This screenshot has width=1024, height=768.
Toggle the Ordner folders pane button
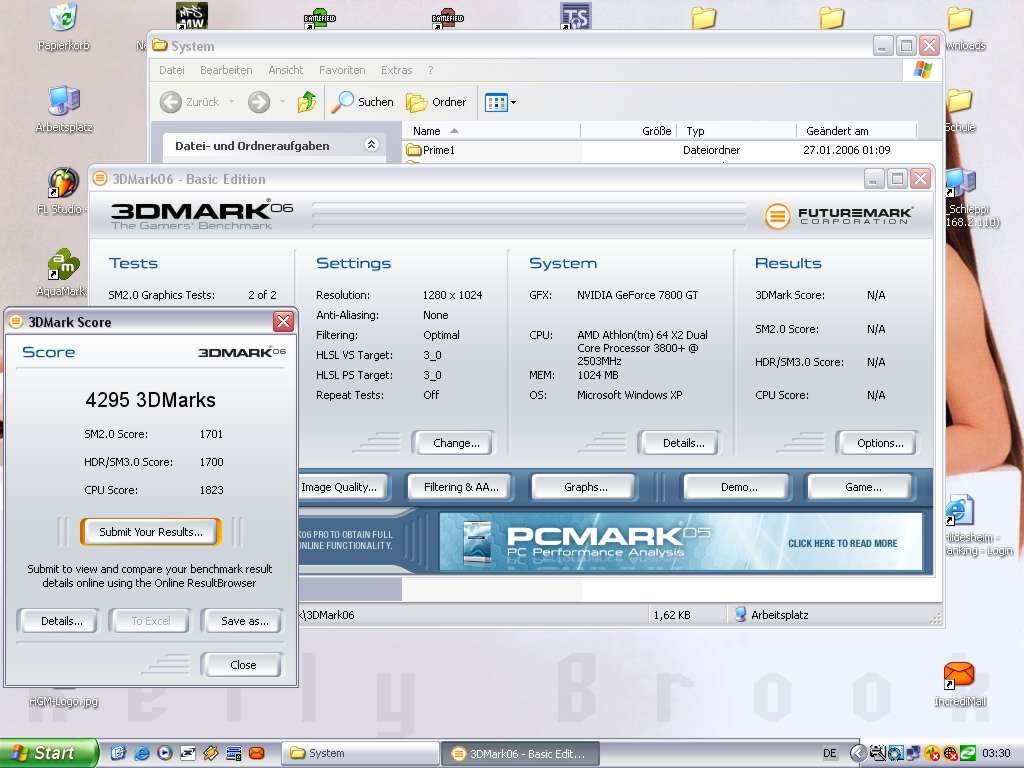pos(436,102)
